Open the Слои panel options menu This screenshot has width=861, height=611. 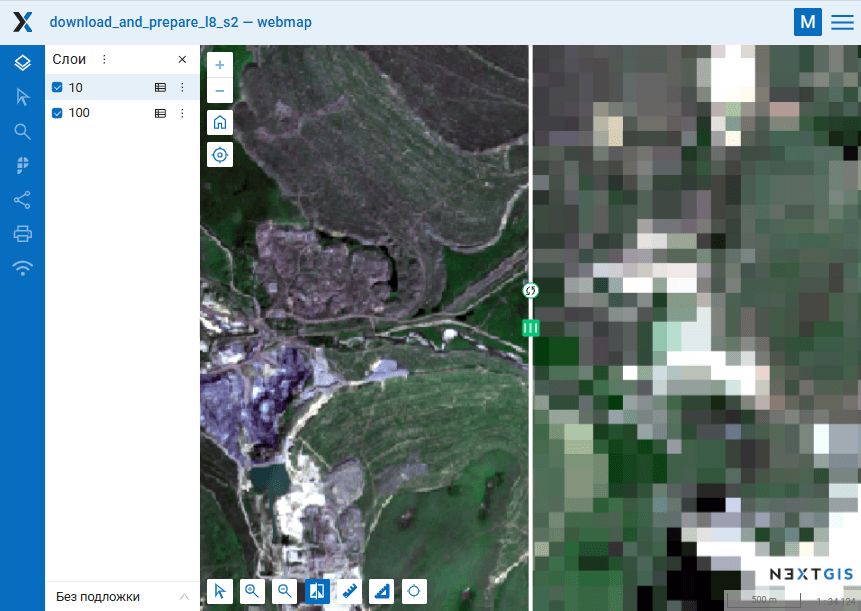pos(104,60)
